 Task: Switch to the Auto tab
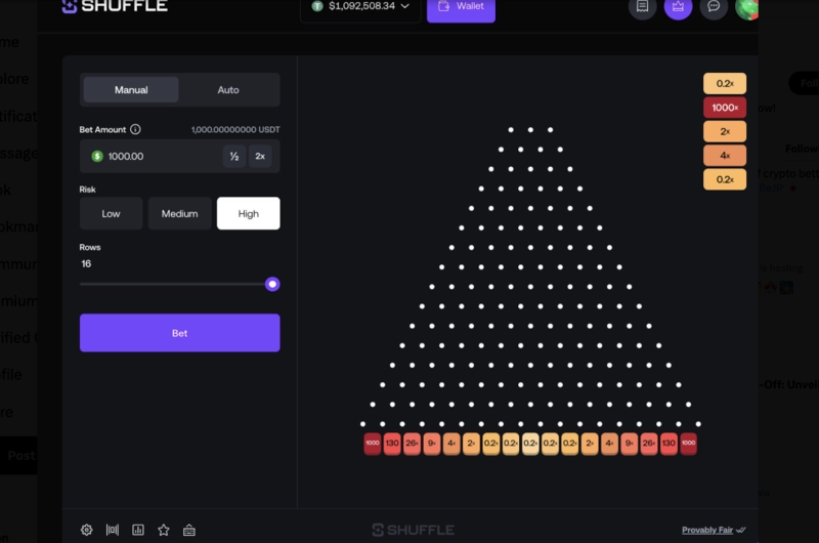coord(228,90)
